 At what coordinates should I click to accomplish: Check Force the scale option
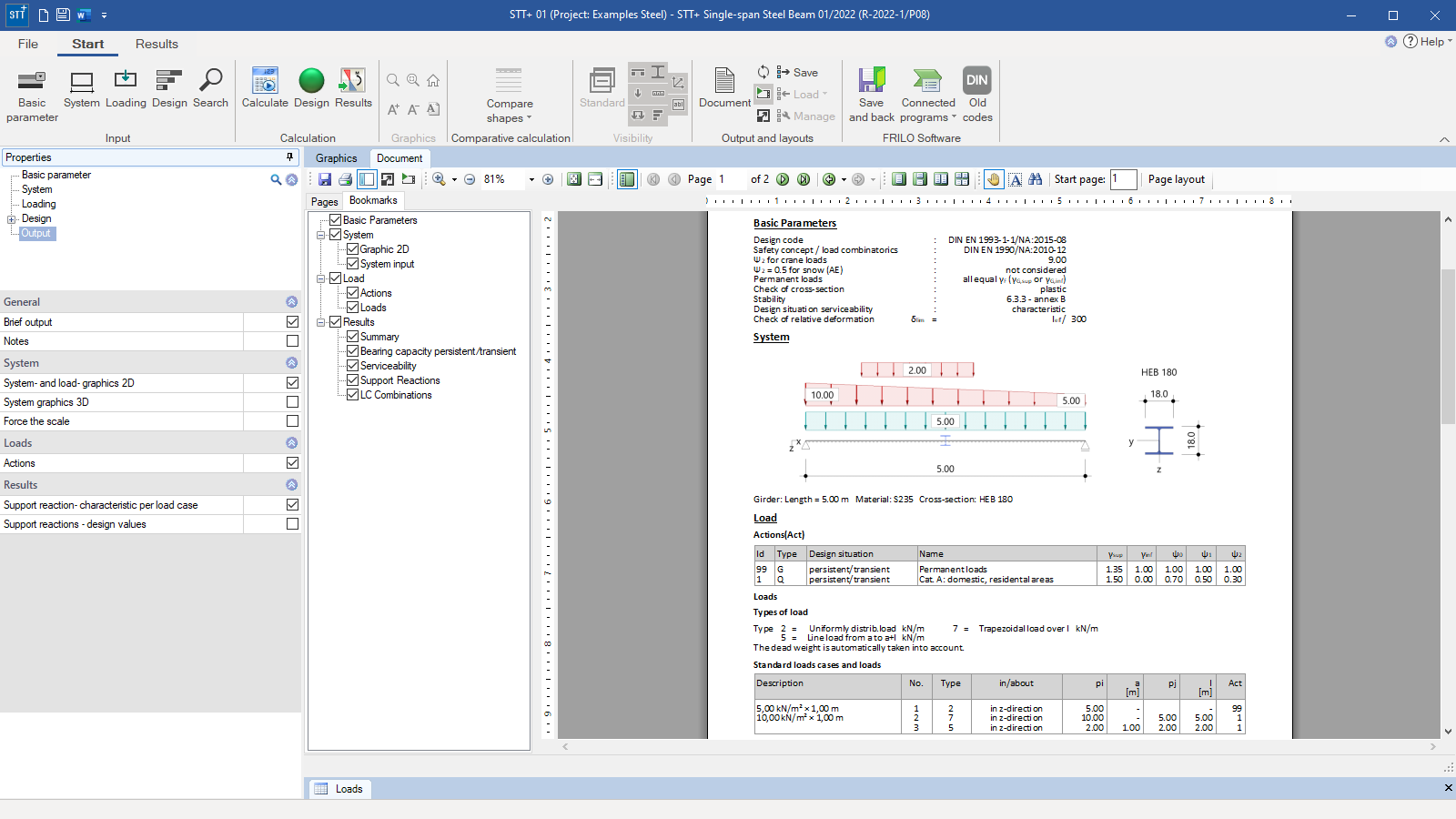(x=292, y=420)
